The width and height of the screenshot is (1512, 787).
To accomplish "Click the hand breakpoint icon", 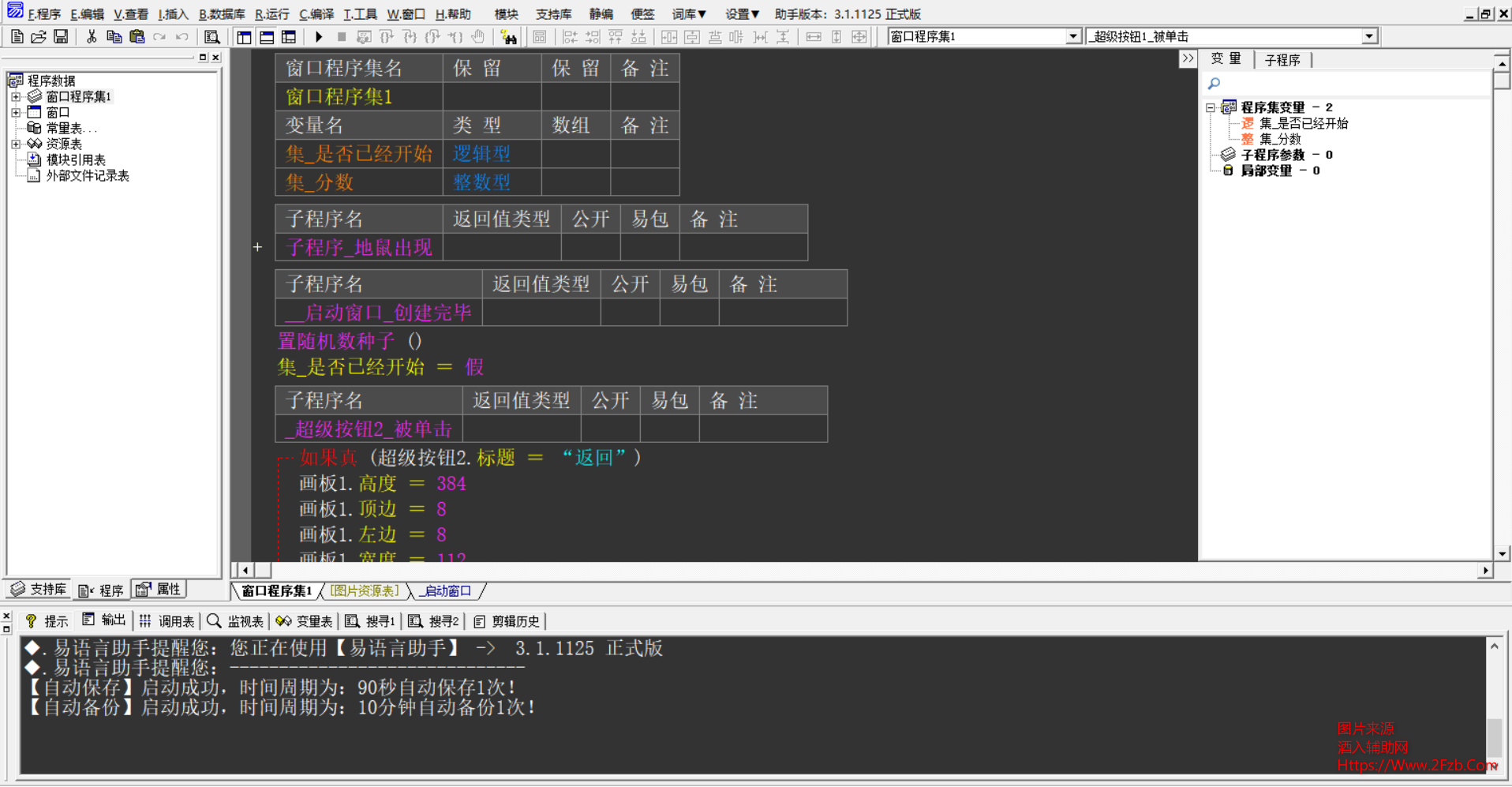I will (478, 36).
